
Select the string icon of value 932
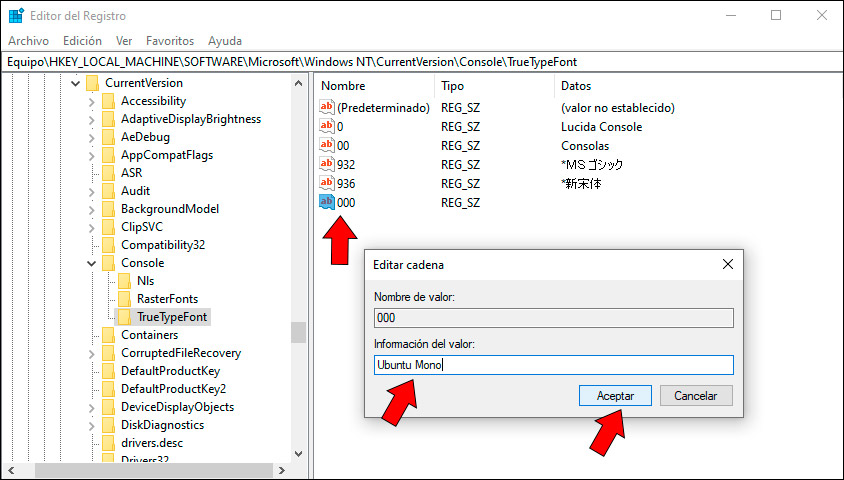pyautogui.click(x=327, y=164)
